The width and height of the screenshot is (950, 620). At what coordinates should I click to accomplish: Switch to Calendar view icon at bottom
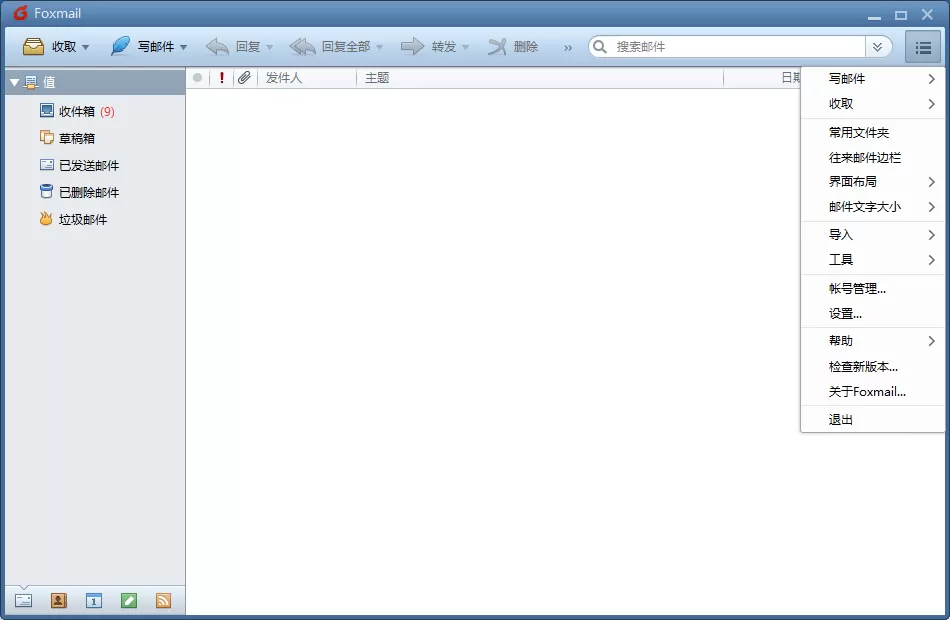[94, 601]
